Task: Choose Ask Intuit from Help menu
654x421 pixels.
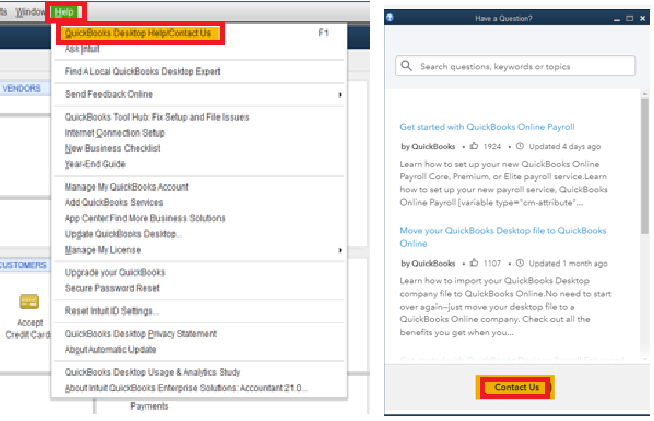Action: pyautogui.click(x=82, y=49)
